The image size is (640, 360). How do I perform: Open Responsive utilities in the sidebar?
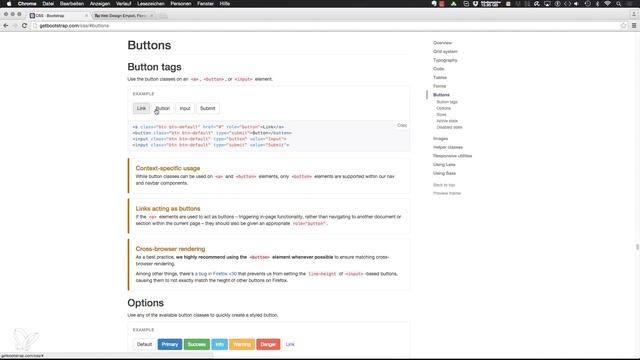pos(452,156)
